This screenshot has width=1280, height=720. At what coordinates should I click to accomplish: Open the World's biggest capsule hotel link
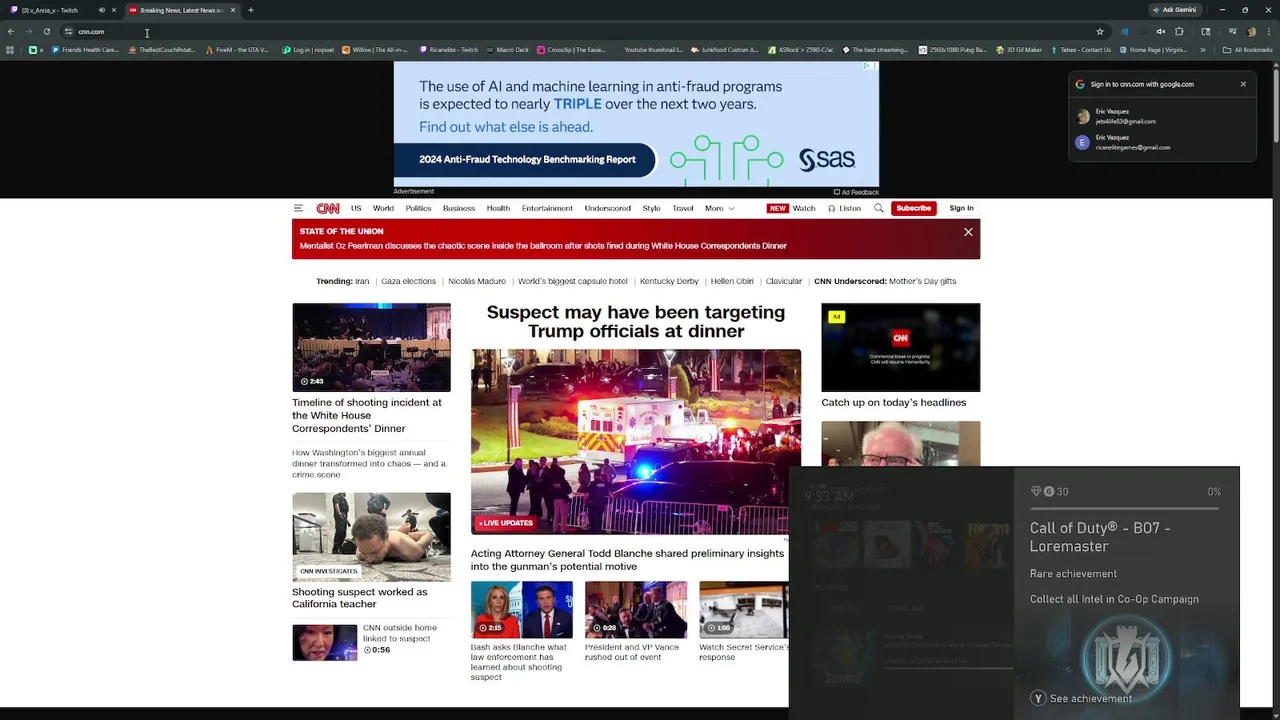tap(572, 281)
